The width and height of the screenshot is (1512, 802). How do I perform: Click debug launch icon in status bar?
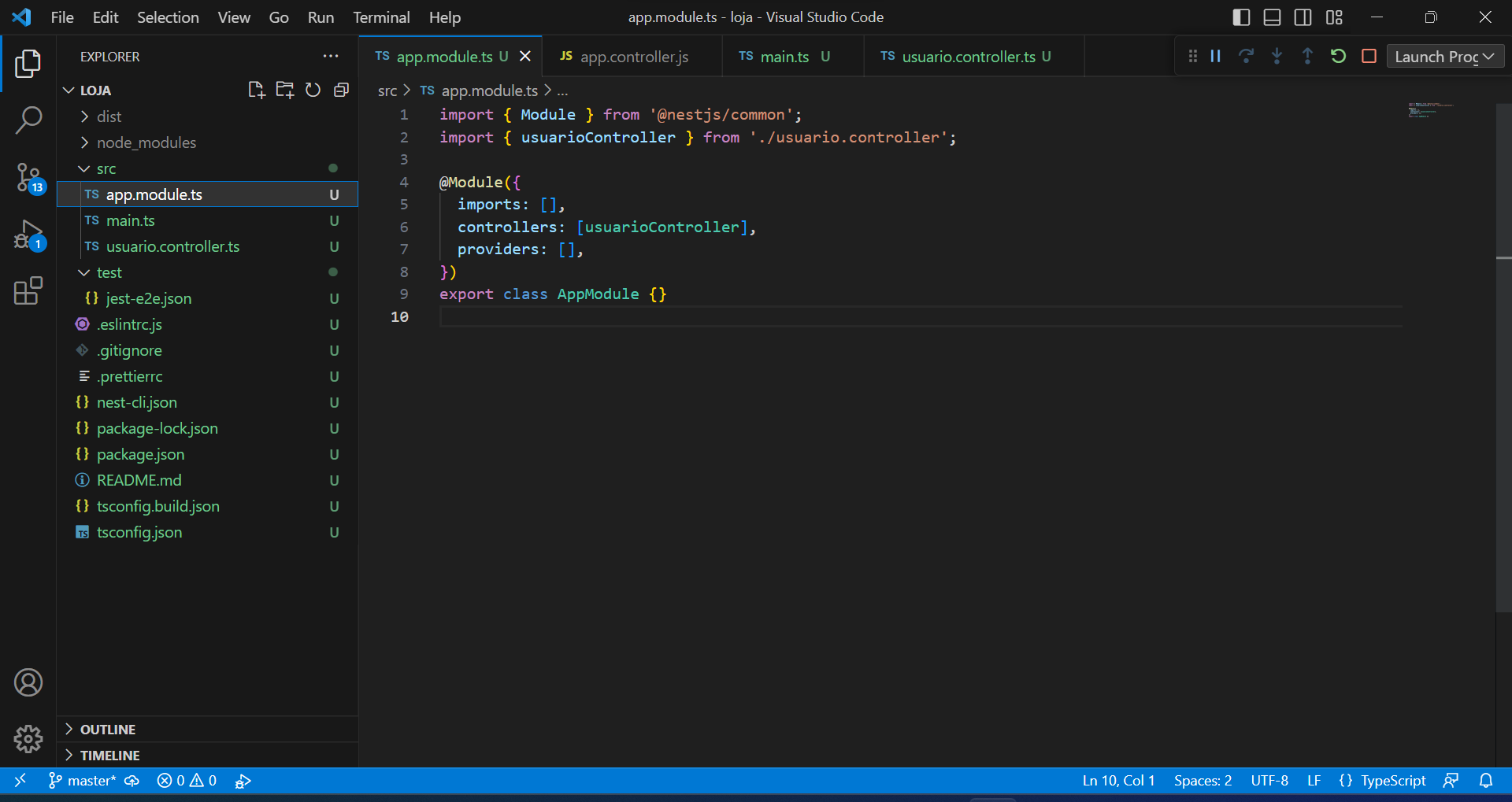[x=243, y=781]
